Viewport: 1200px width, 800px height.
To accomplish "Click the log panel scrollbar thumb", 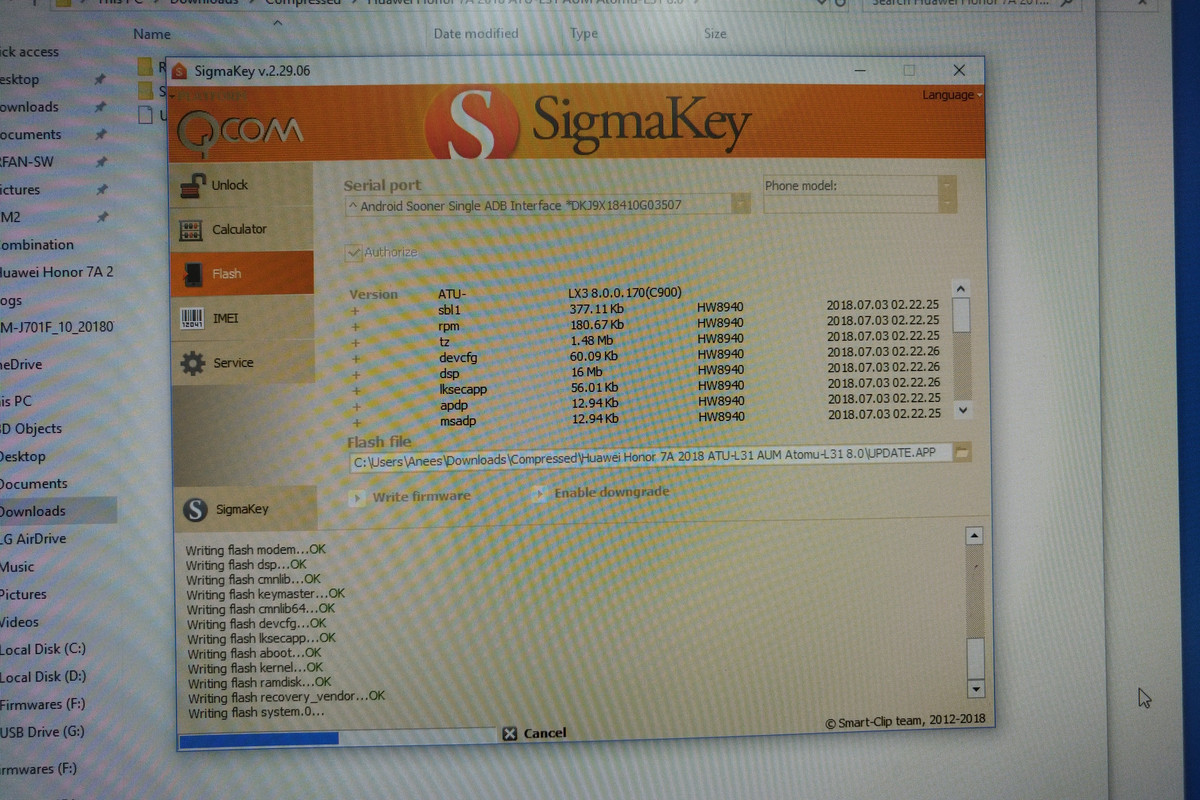I will 976,658.
